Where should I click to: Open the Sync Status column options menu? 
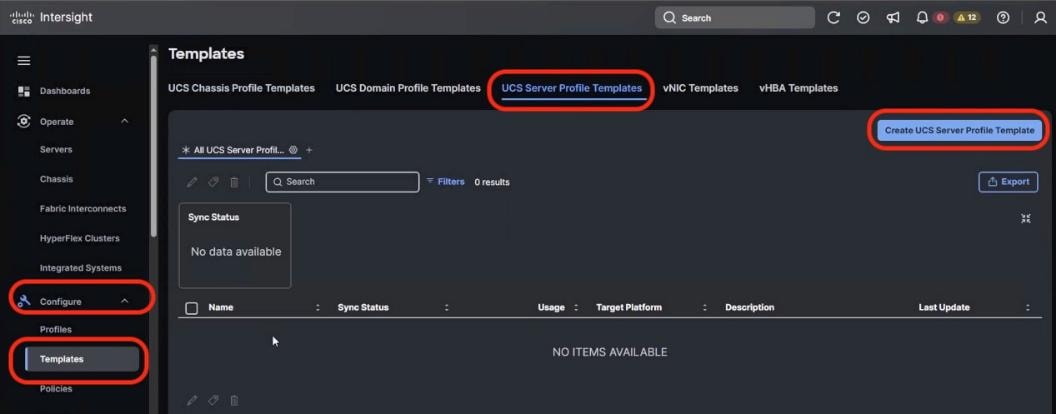click(x=447, y=308)
